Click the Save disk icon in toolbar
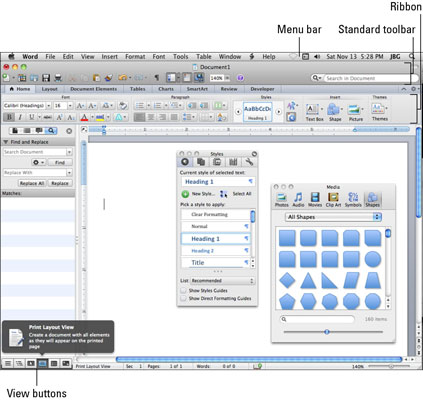This screenshot has height=400, width=423. (x=46, y=78)
